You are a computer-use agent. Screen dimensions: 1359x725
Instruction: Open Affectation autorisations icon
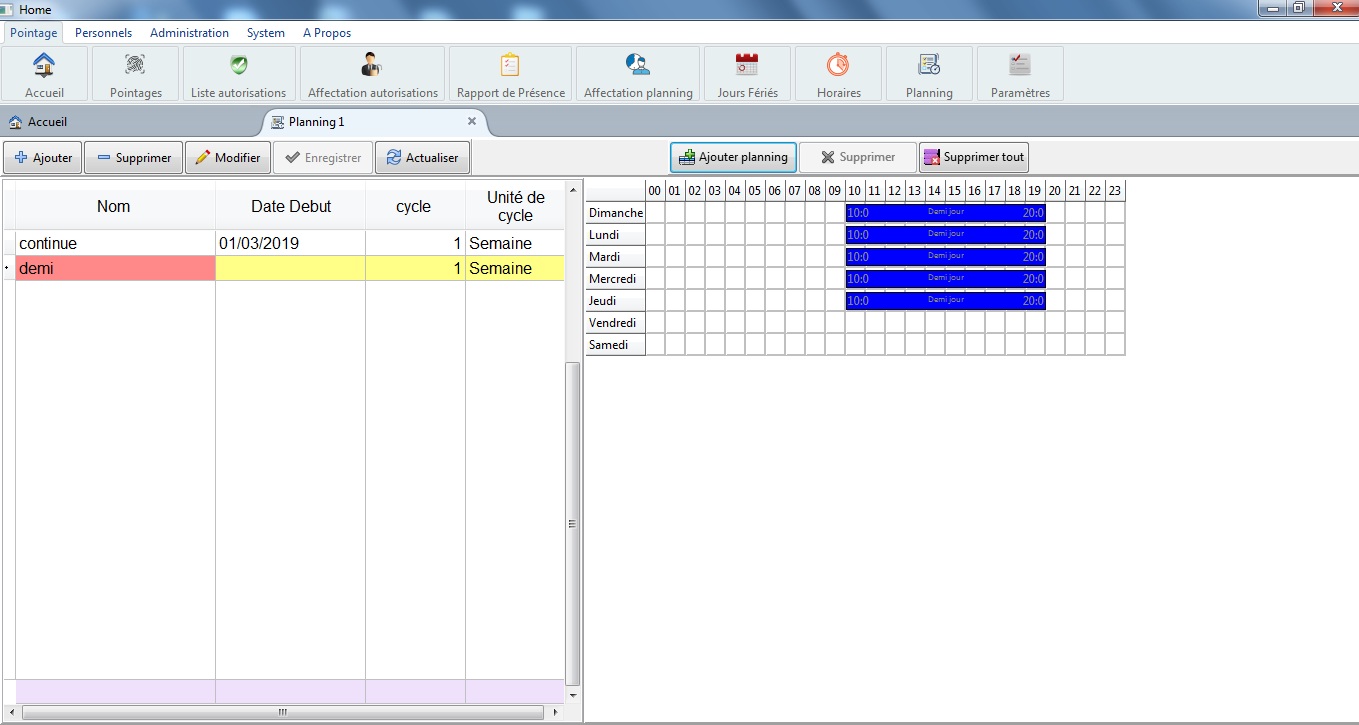coord(372,66)
